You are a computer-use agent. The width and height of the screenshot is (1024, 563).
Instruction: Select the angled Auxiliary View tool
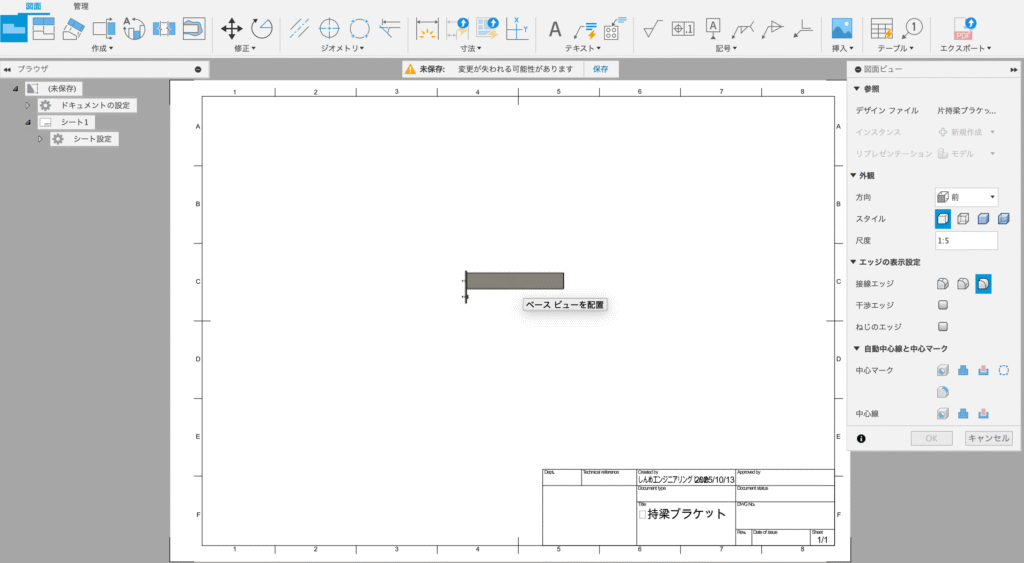pos(73,29)
